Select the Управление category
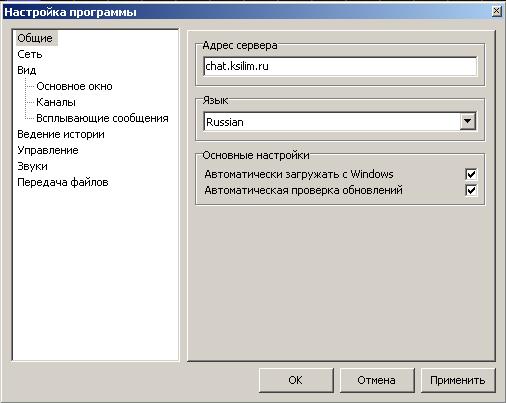 tap(48, 150)
